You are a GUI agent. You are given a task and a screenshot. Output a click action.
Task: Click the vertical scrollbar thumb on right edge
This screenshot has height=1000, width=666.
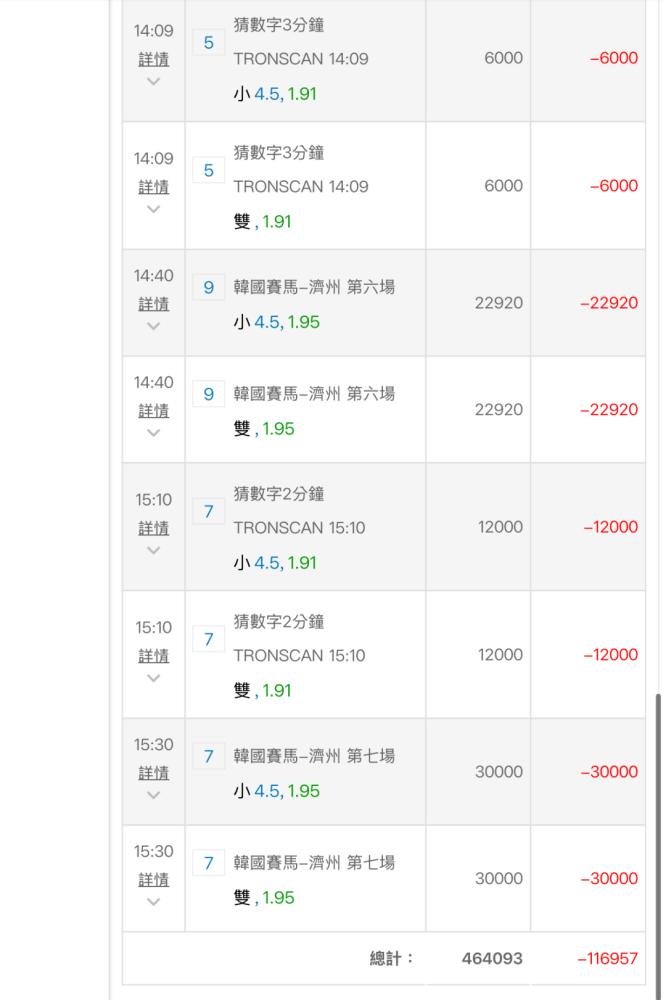pos(658,846)
